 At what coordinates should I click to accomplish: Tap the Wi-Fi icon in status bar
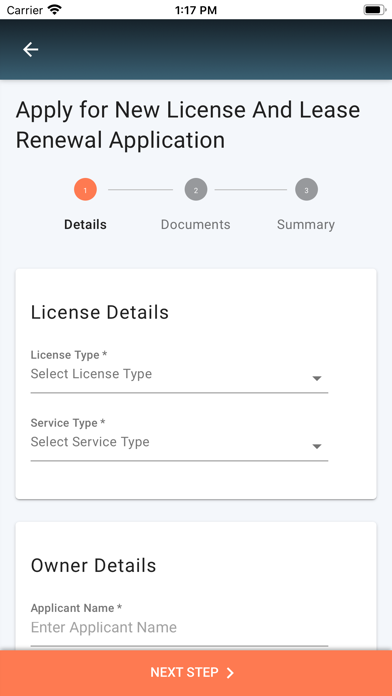[55, 10]
